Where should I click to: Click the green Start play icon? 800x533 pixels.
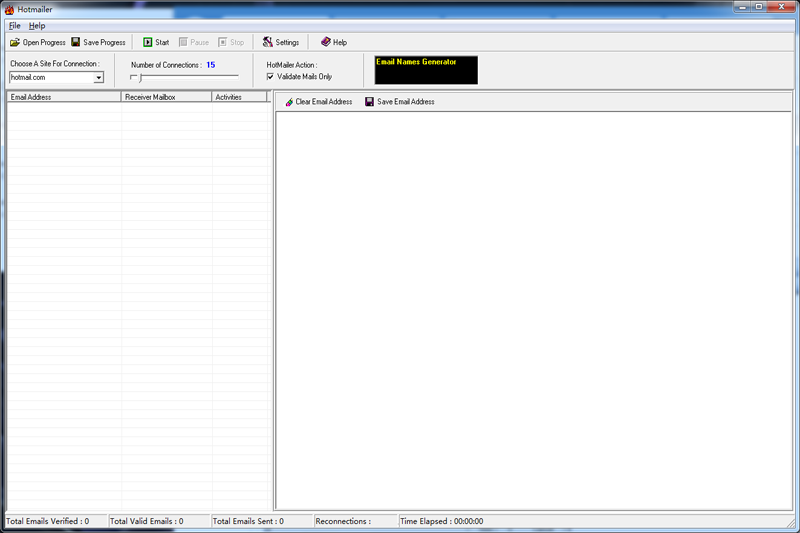[x=147, y=42]
